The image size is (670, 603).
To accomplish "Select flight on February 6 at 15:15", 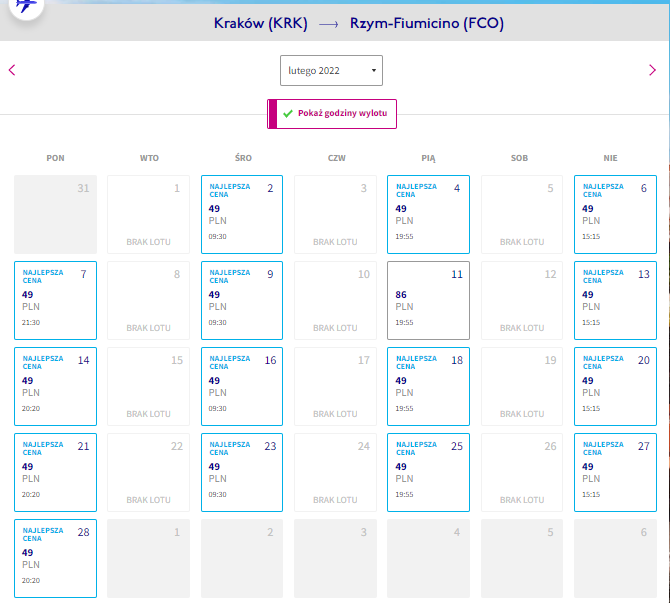I will (615, 215).
